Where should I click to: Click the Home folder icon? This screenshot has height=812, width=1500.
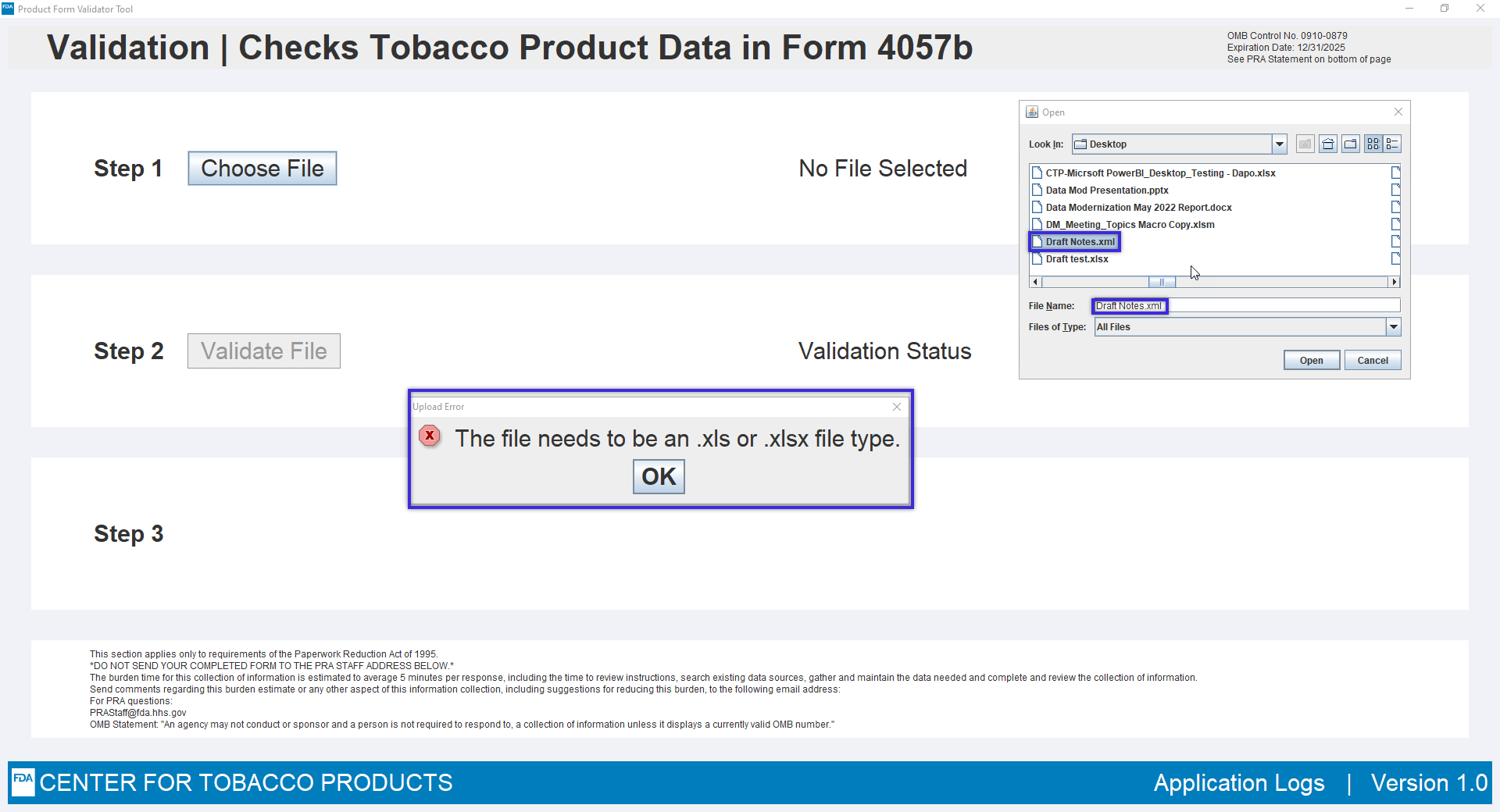coord(1328,144)
